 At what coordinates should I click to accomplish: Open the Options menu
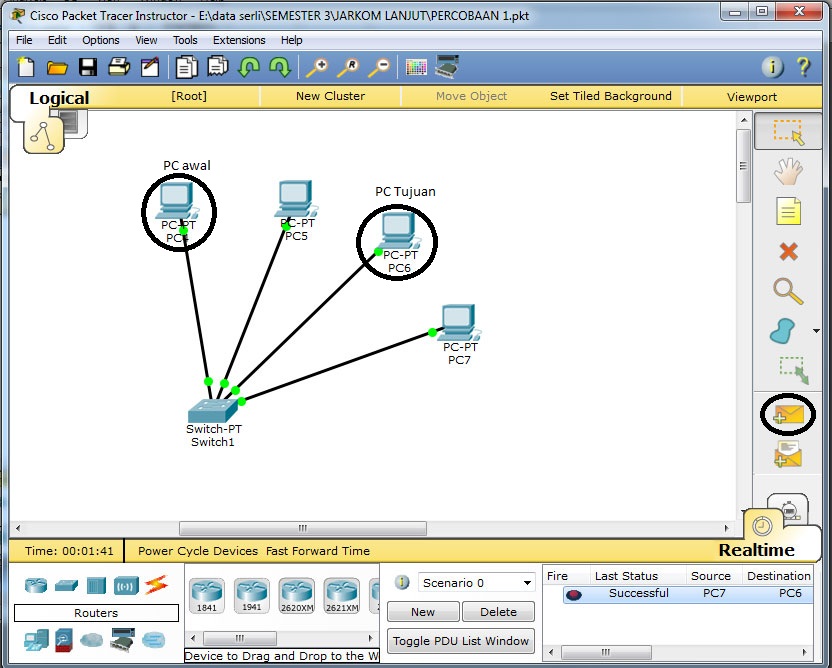point(100,40)
